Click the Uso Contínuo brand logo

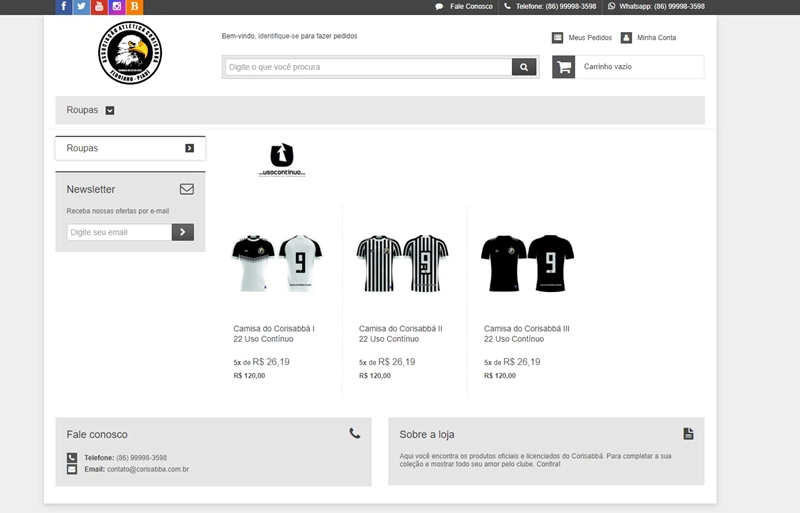click(282, 160)
